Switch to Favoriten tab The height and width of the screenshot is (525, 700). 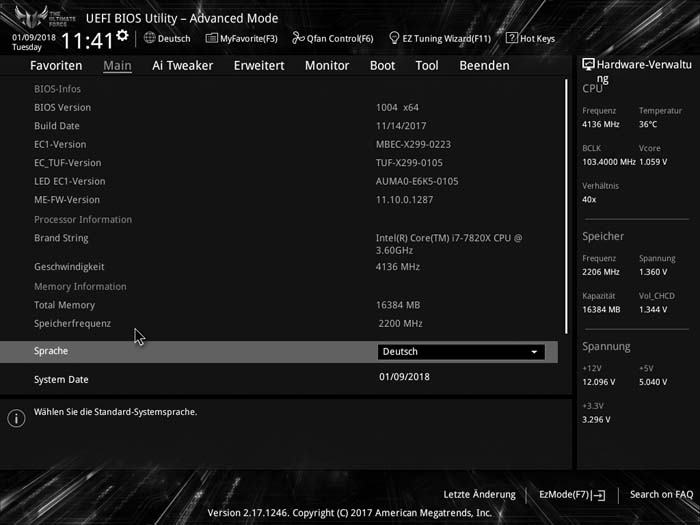tap(56, 66)
